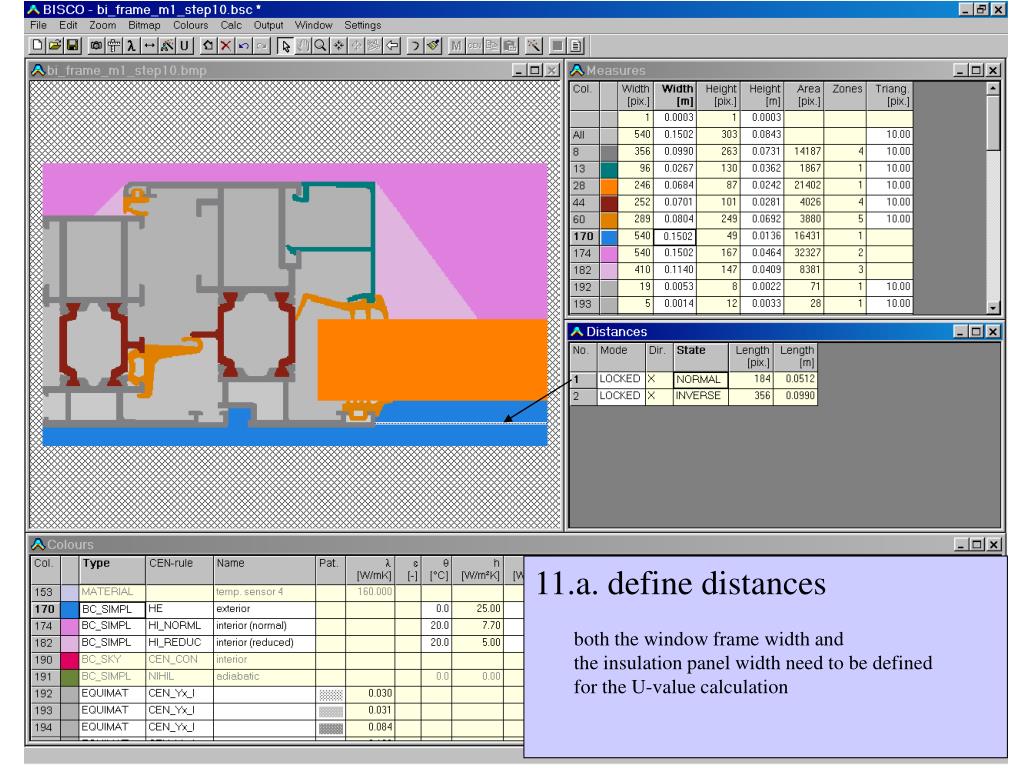Click the Type column header in Colours
The width and height of the screenshot is (1024, 768).
point(112,569)
